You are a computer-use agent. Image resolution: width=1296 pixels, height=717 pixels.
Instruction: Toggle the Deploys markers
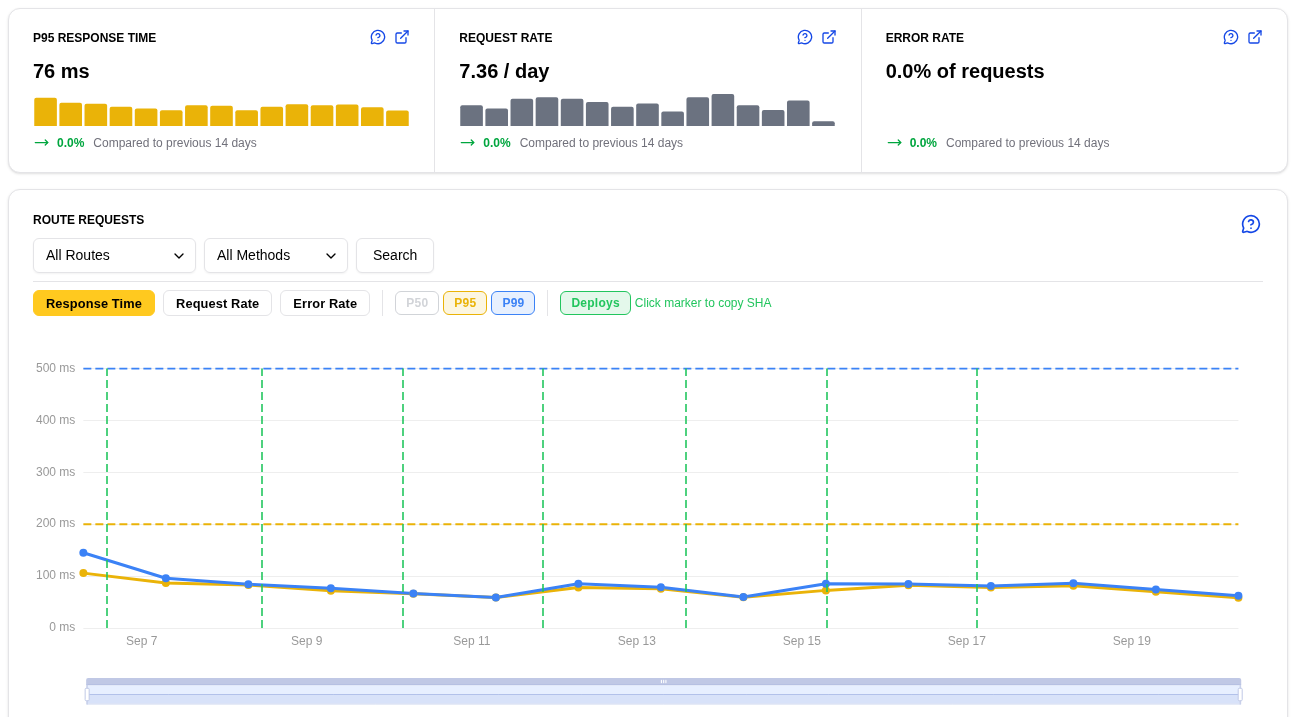point(595,303)
